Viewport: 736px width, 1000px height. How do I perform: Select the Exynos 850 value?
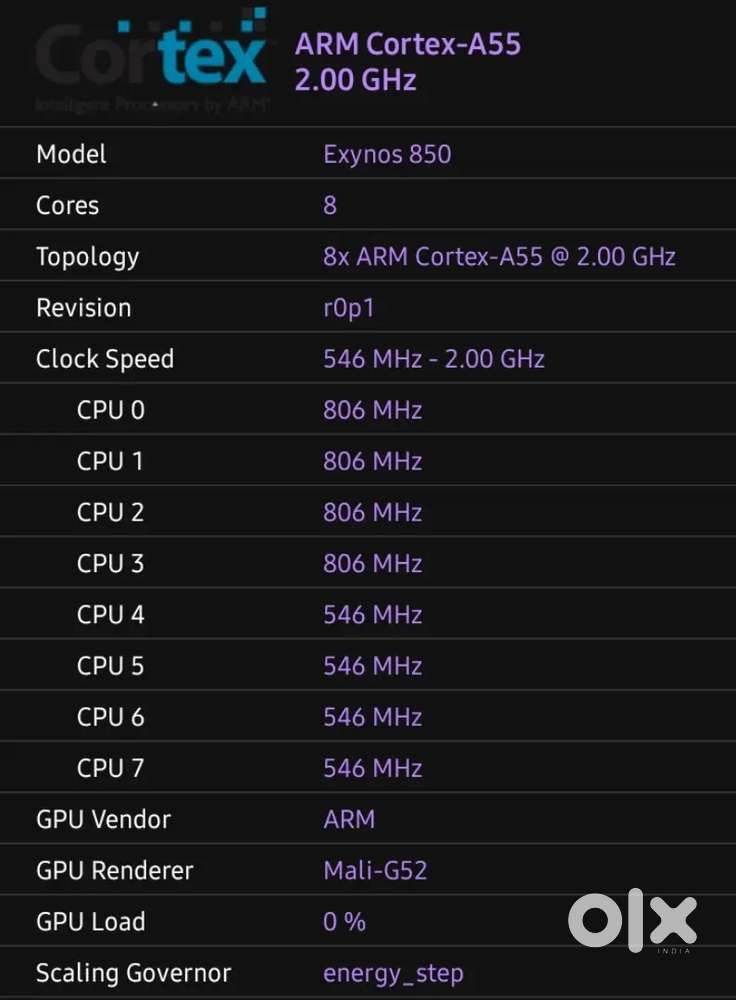387,155
